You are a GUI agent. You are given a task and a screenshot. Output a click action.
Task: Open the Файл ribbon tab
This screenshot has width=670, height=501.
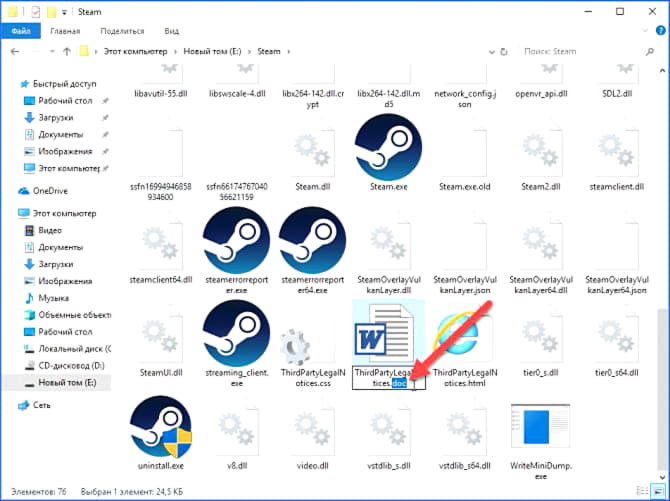(21, 31)
